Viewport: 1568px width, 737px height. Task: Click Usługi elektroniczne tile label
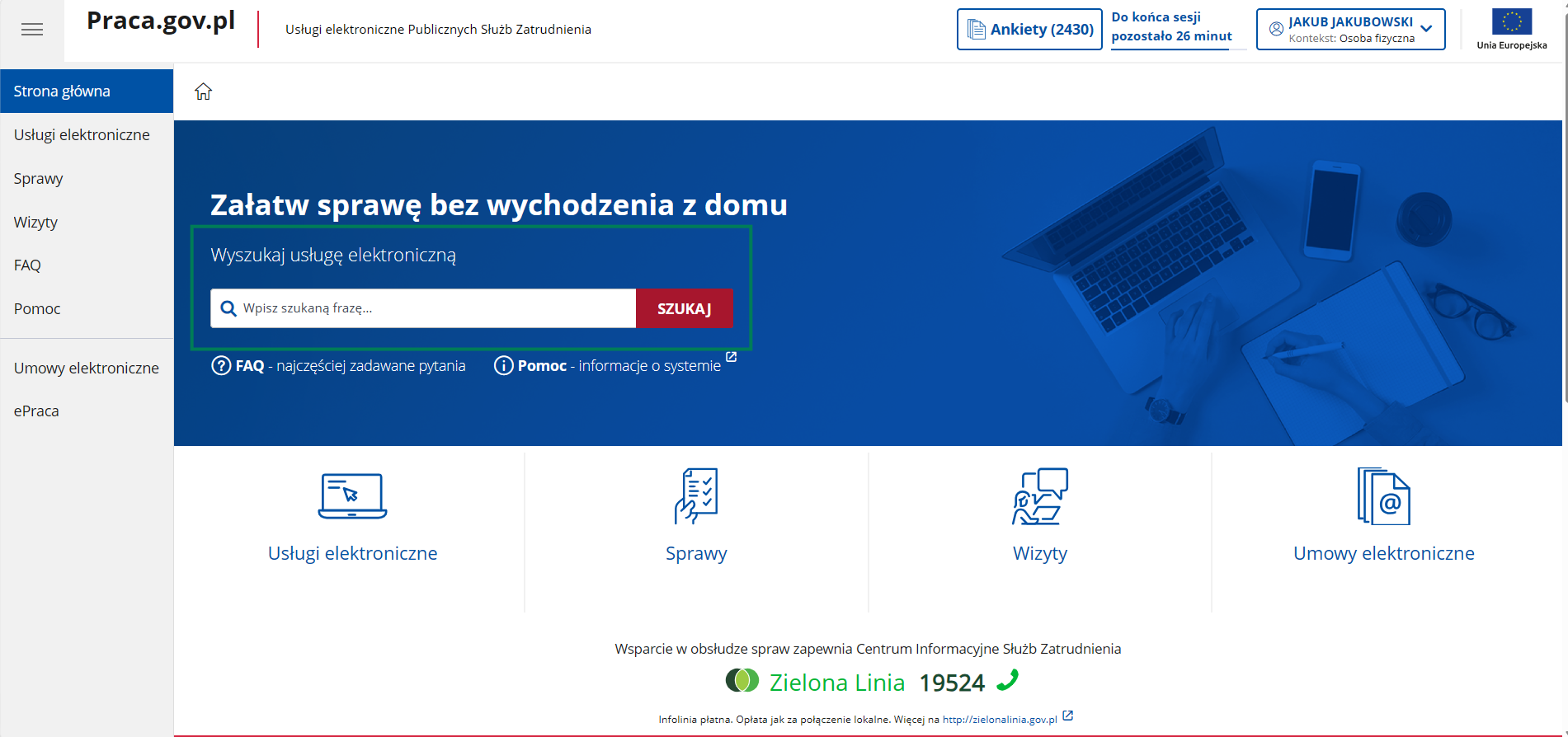coord(353,553)
